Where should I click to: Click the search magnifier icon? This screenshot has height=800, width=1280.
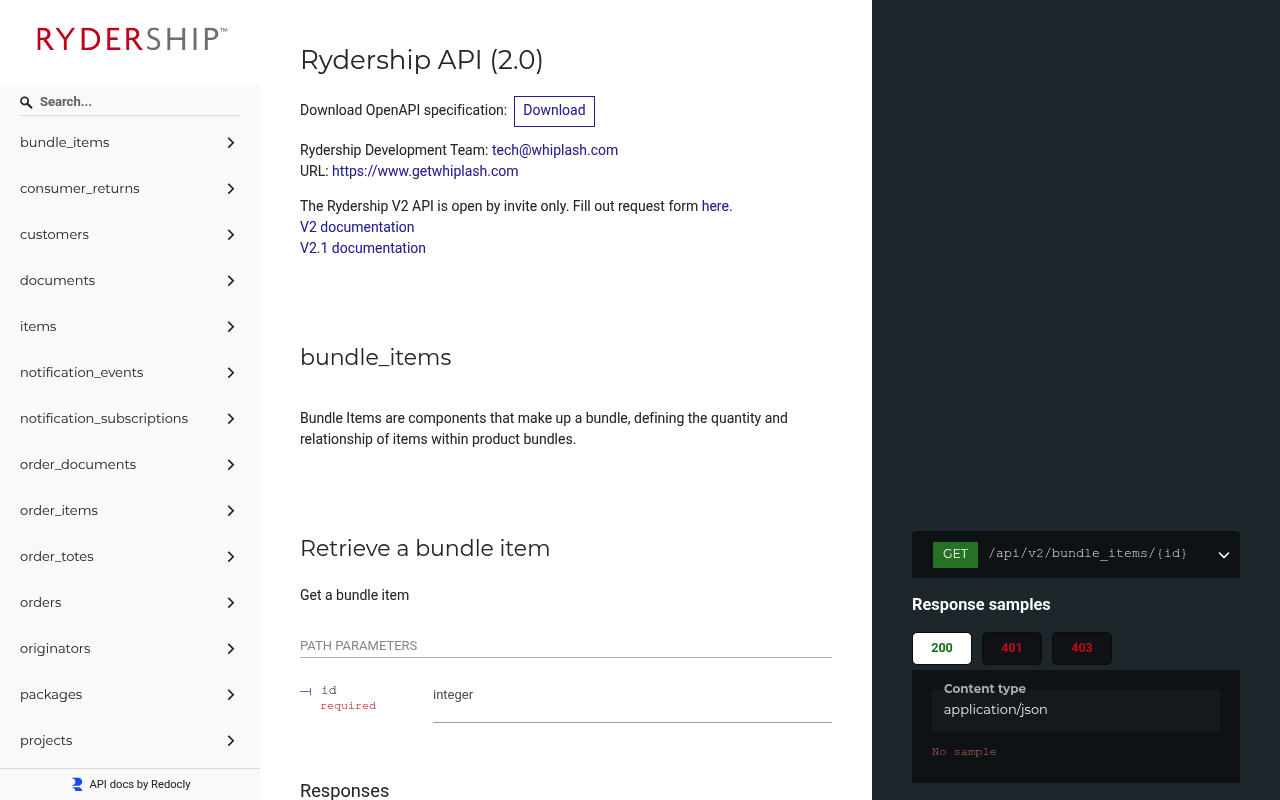(26, 102)
